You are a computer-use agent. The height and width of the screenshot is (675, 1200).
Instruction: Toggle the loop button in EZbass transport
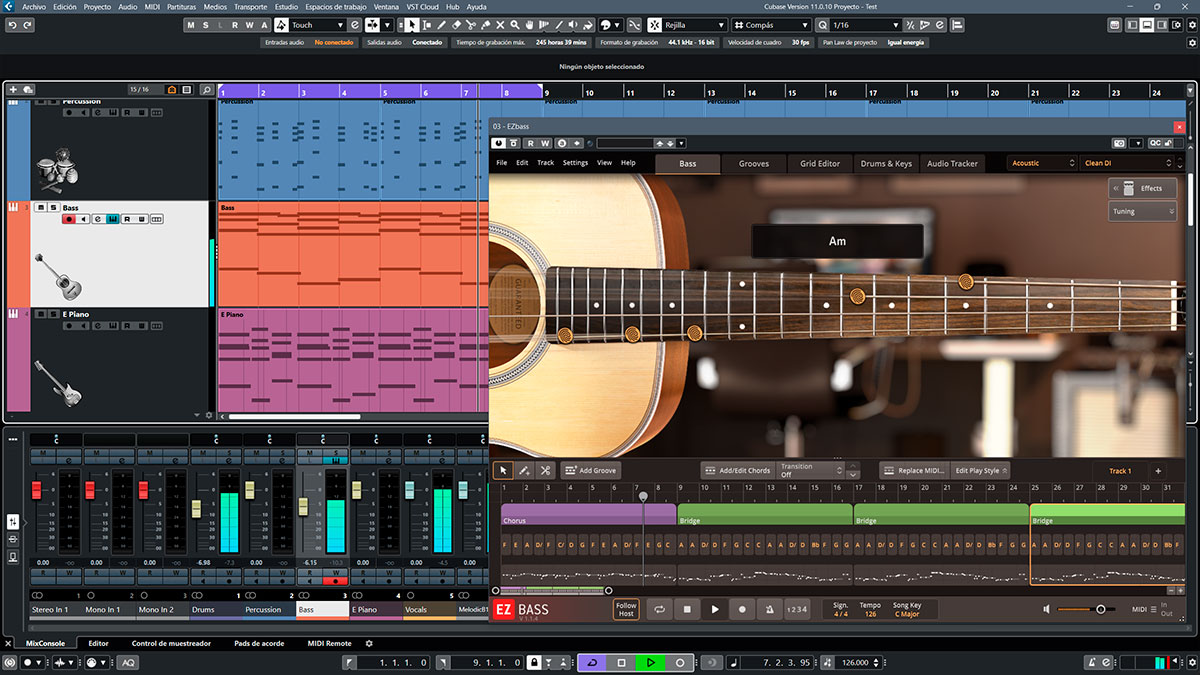660,609
